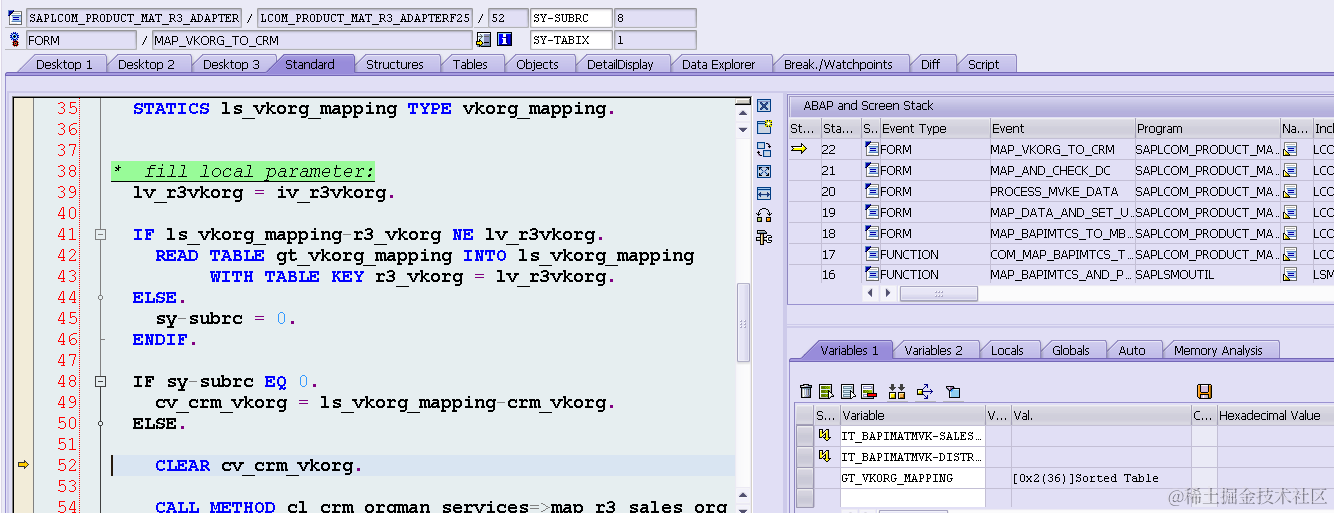1334x513 pixels.
Task: Switch to Locals tab
Action: click(x=1007, y=350)
